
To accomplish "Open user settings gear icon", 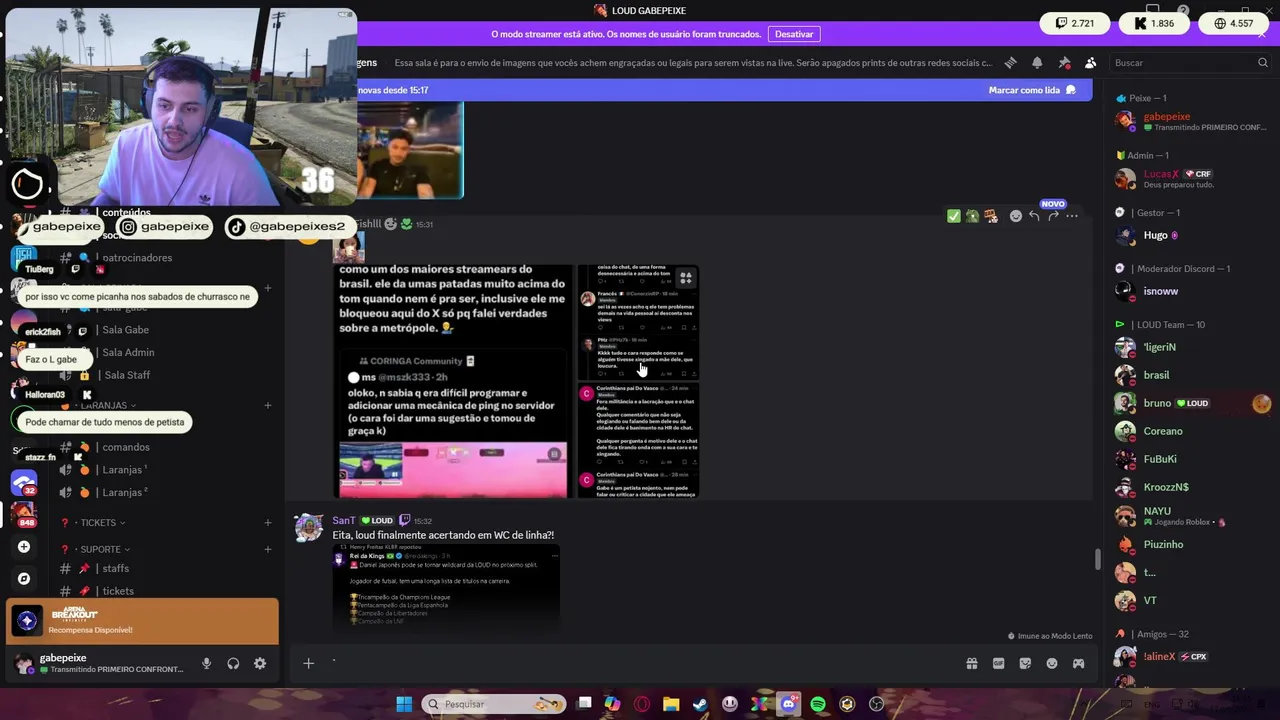I will point(260,663).
